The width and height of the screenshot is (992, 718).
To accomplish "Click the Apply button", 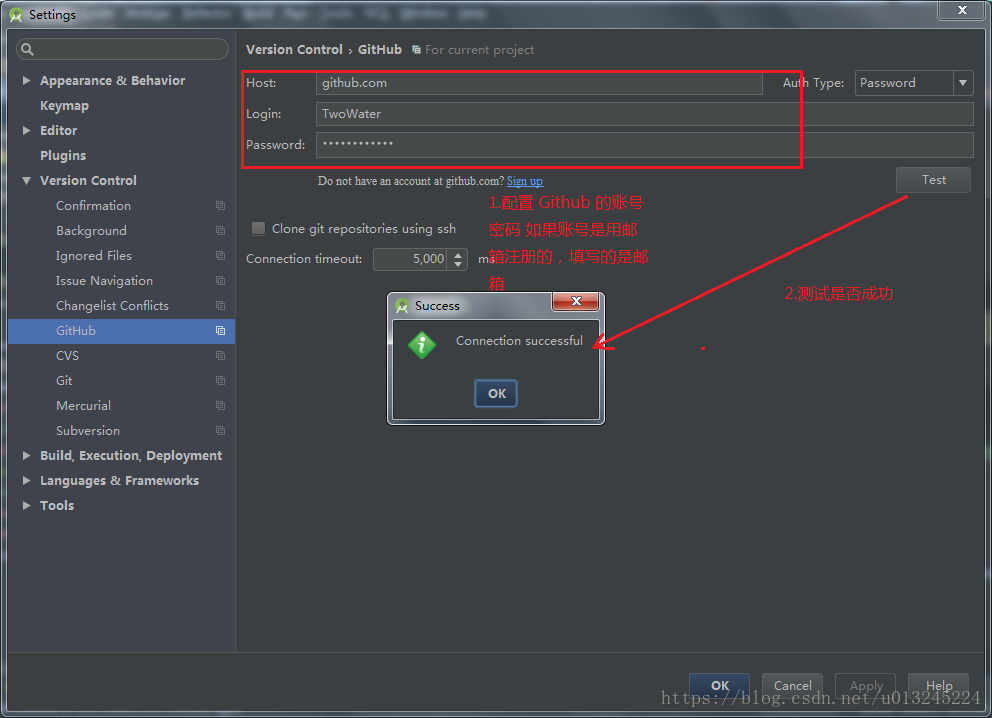I will point(865,686).
